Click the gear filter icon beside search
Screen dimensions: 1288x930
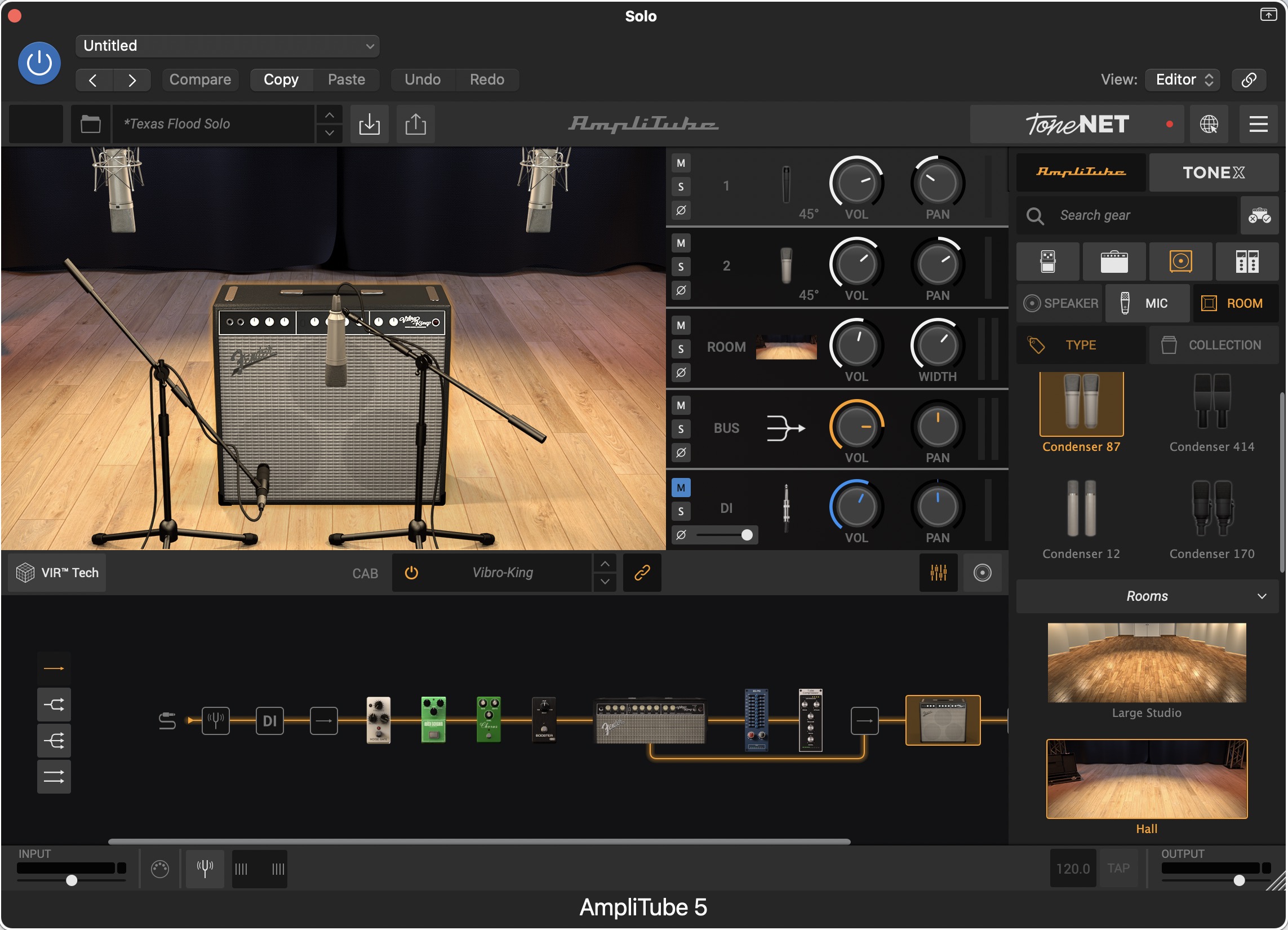pos(1259,216)
